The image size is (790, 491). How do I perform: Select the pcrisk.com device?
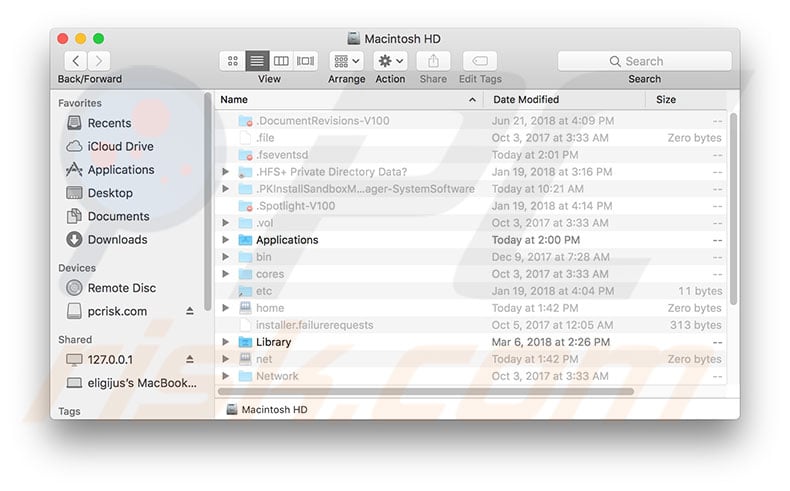click(x=107, y=311)
